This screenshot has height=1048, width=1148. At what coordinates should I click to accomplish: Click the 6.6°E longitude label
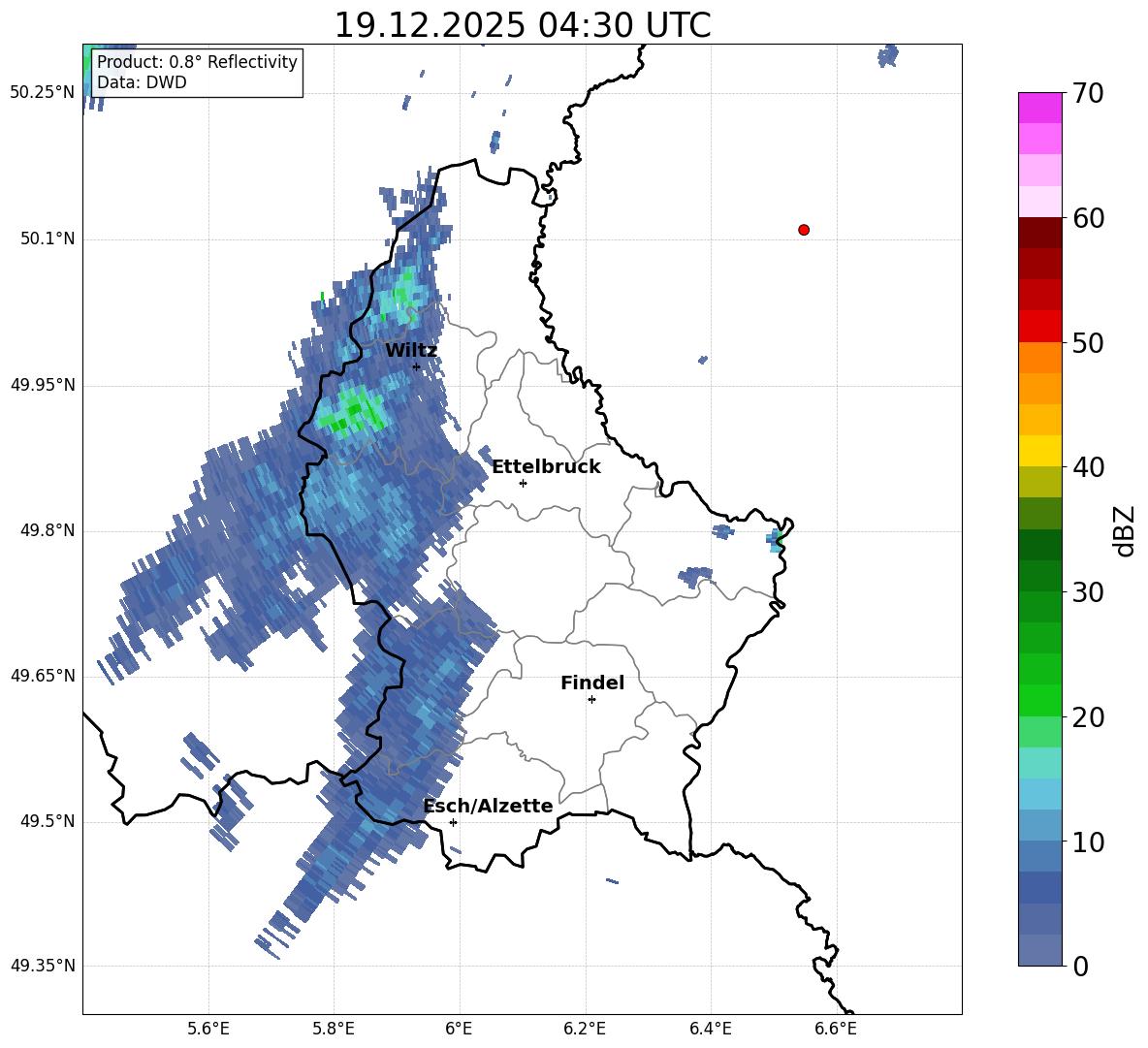tap(836, 1029)
